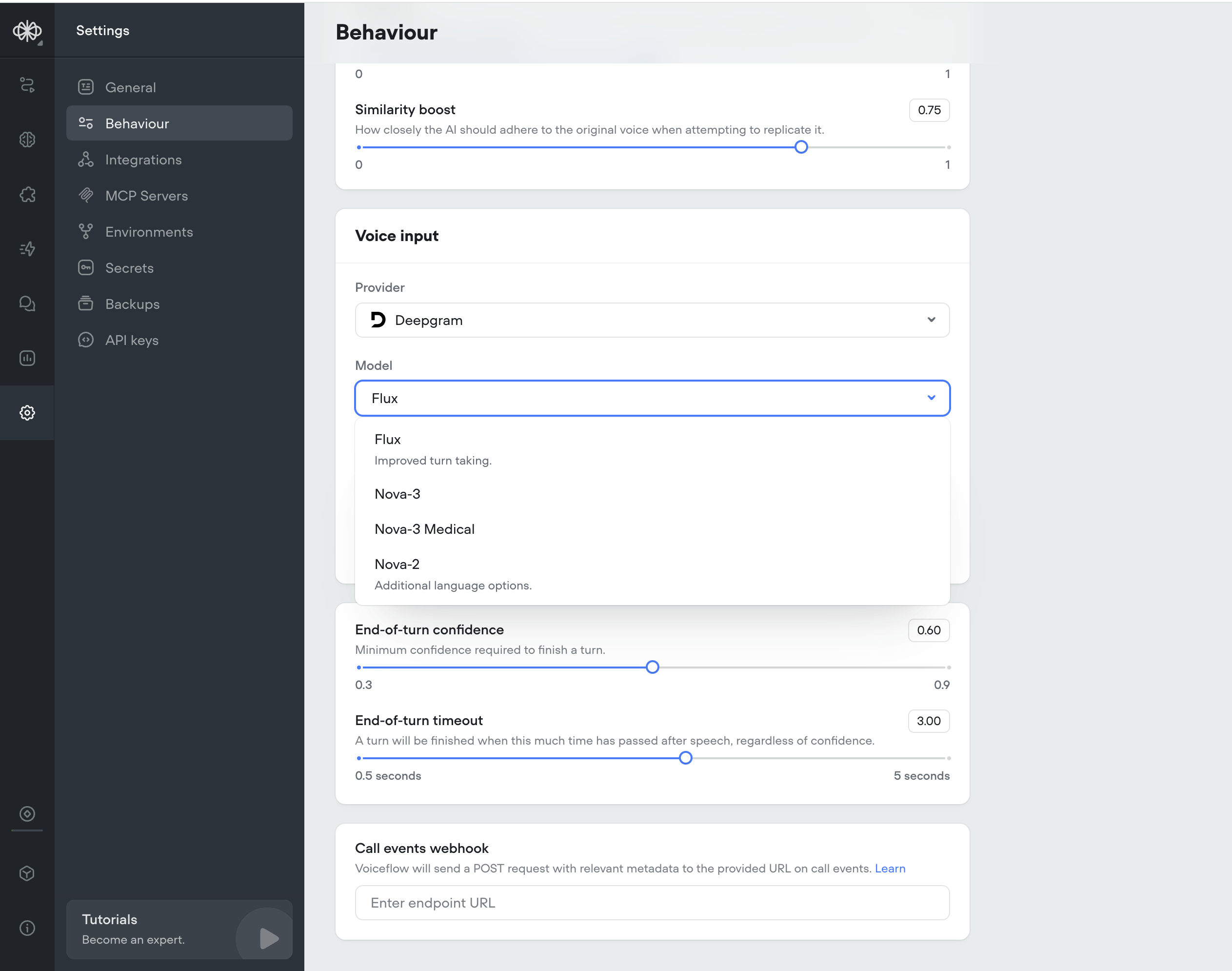1232x971 pixels.
Task: Open the workflows icon in left rail
Action: click(x=27, y=85)
